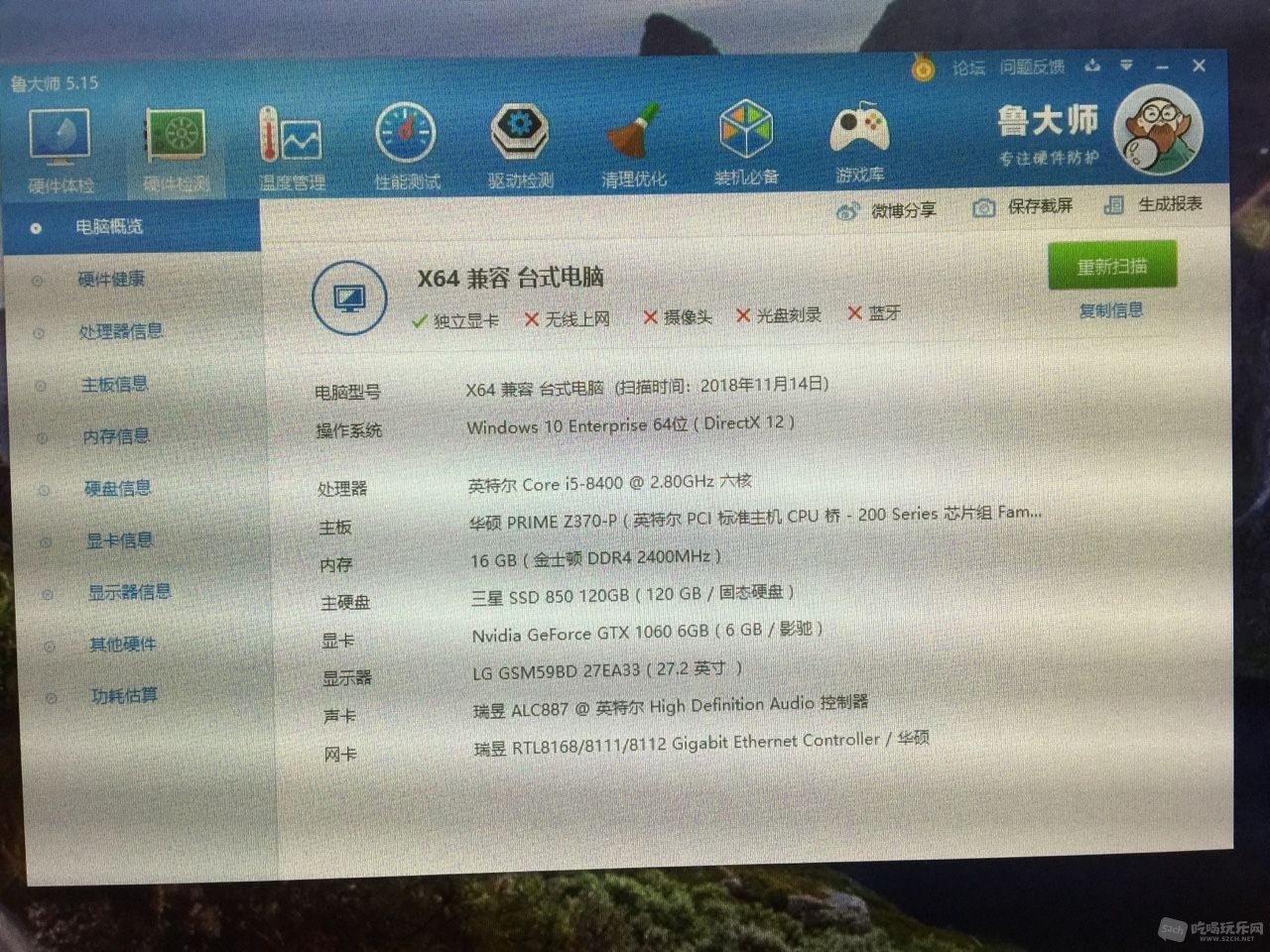1270x952 pixels.
Task: Click the Nvidia GeForce GTX 1060 6GB value
Action: [647, 631]
